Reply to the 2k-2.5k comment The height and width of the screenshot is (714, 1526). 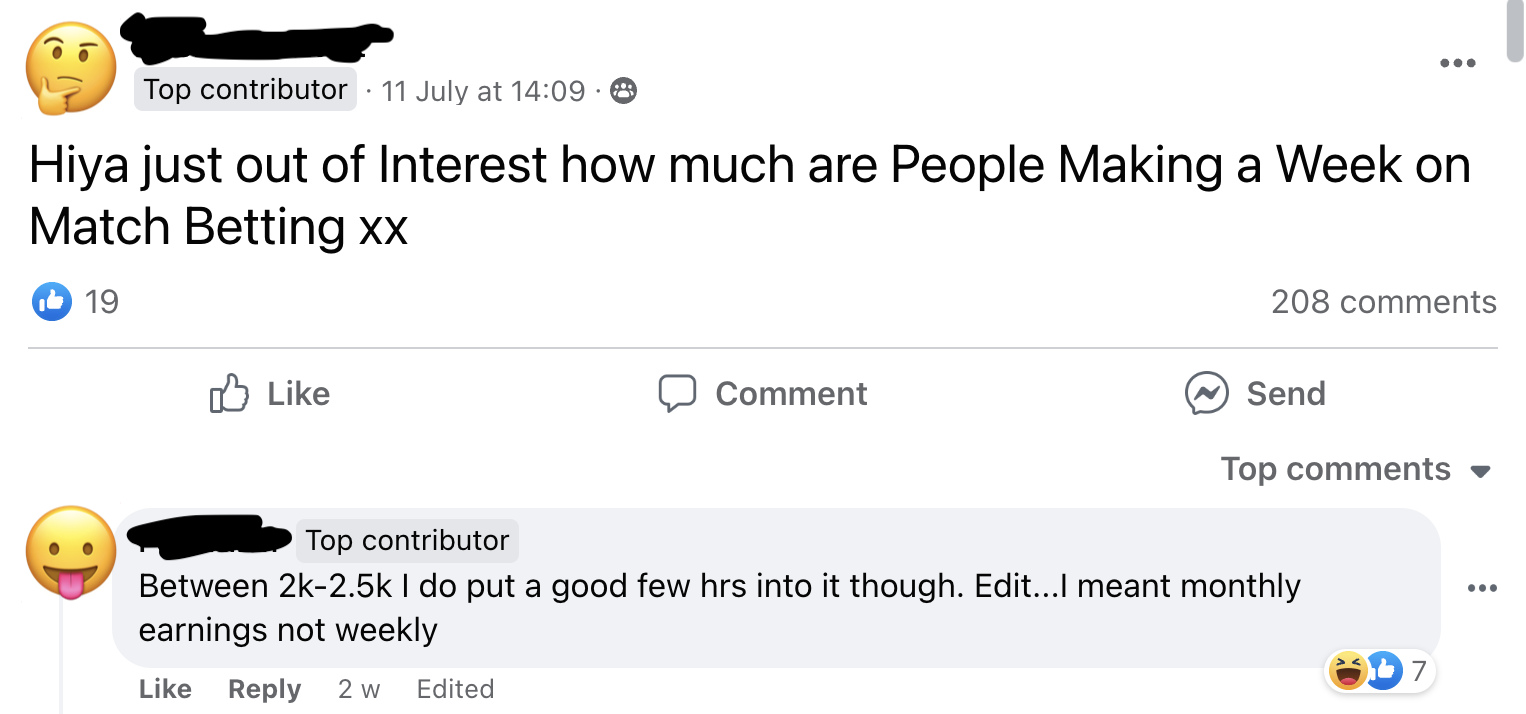pos(264,689)
